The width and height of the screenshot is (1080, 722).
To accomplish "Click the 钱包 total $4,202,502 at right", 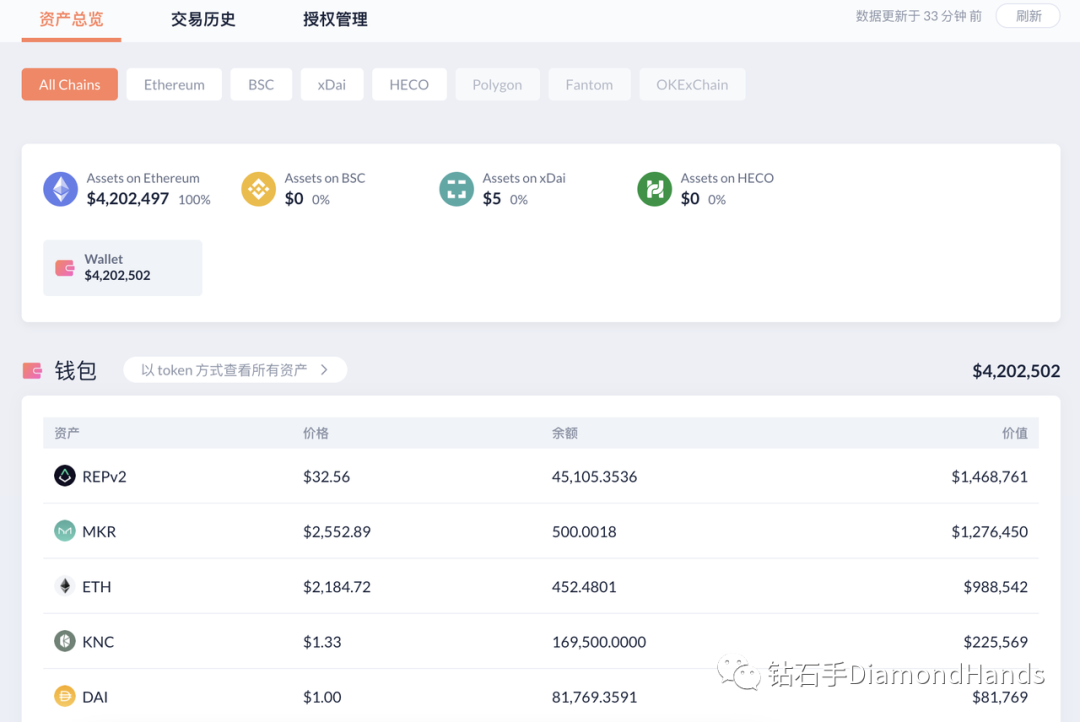I will click(x=1016, y=371).
